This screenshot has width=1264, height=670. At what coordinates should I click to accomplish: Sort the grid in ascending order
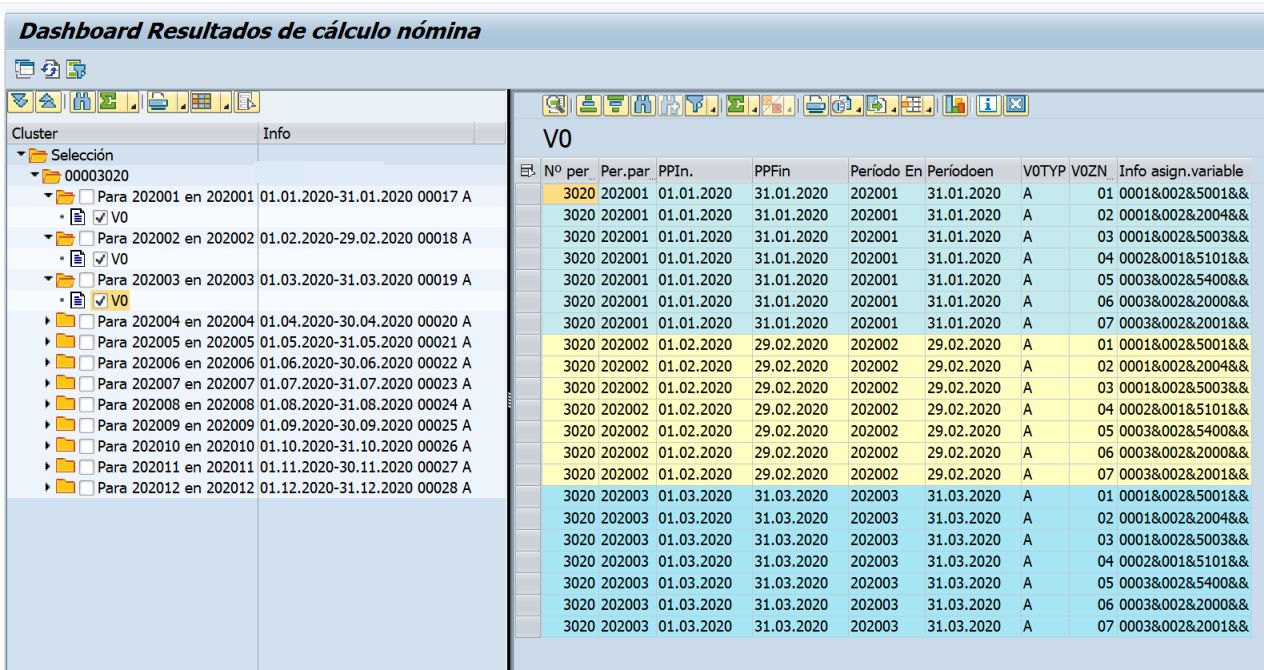pyautogui.click(x=588, y=105)
